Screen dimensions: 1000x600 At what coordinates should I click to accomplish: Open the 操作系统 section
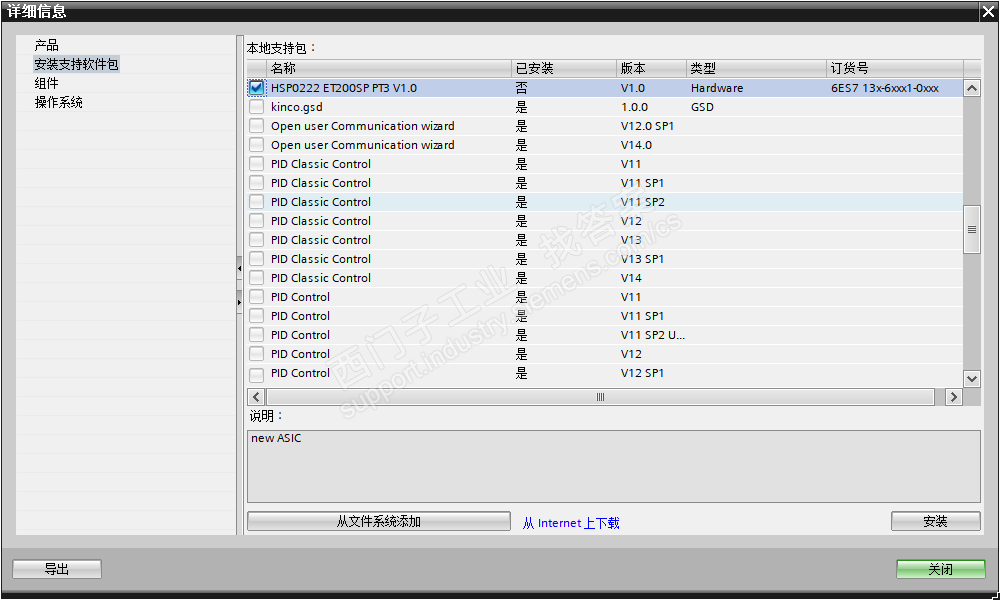[x=59, y=102]
